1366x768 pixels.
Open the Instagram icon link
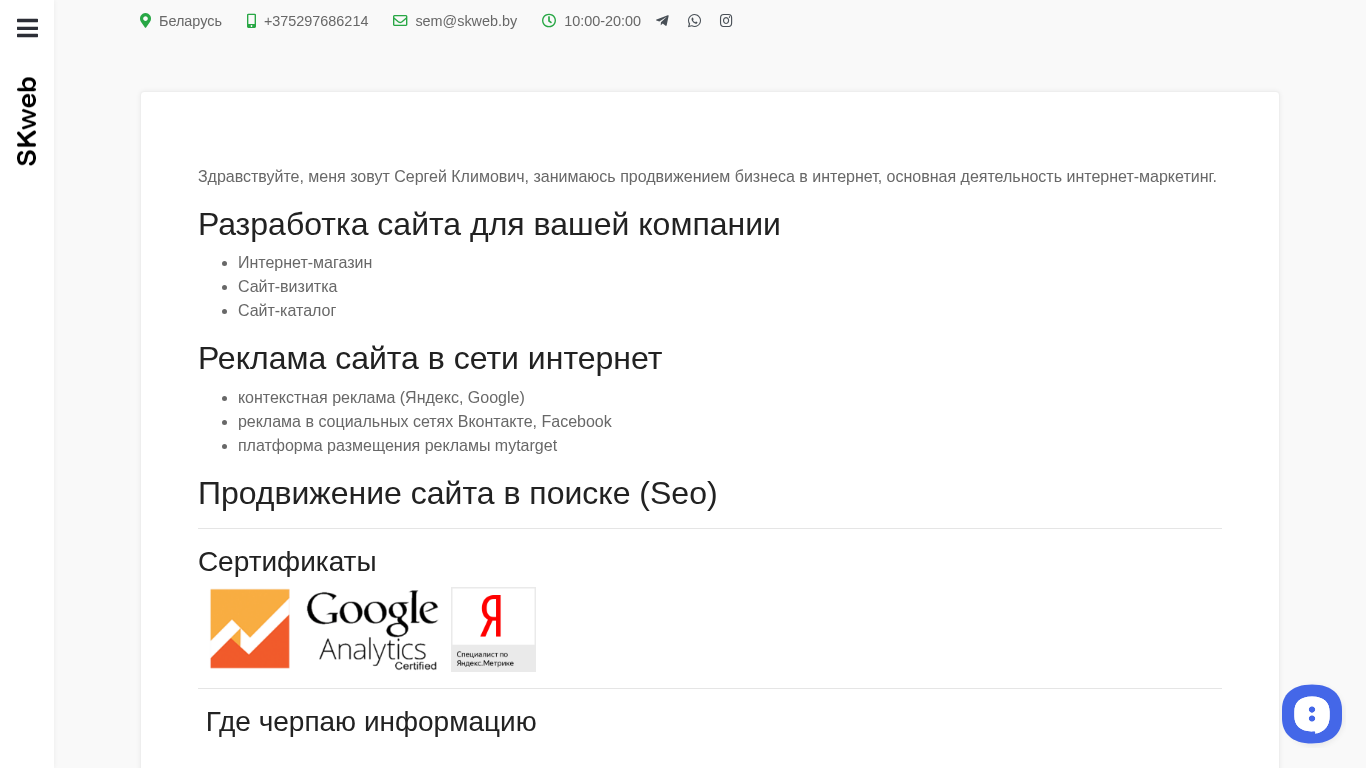coord(726,21)
